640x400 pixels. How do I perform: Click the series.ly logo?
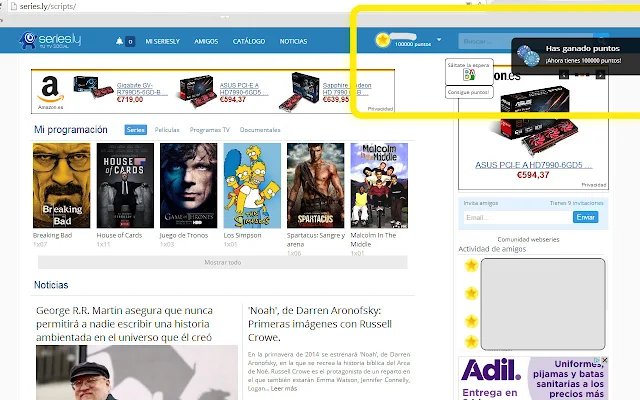coord(50,40)
